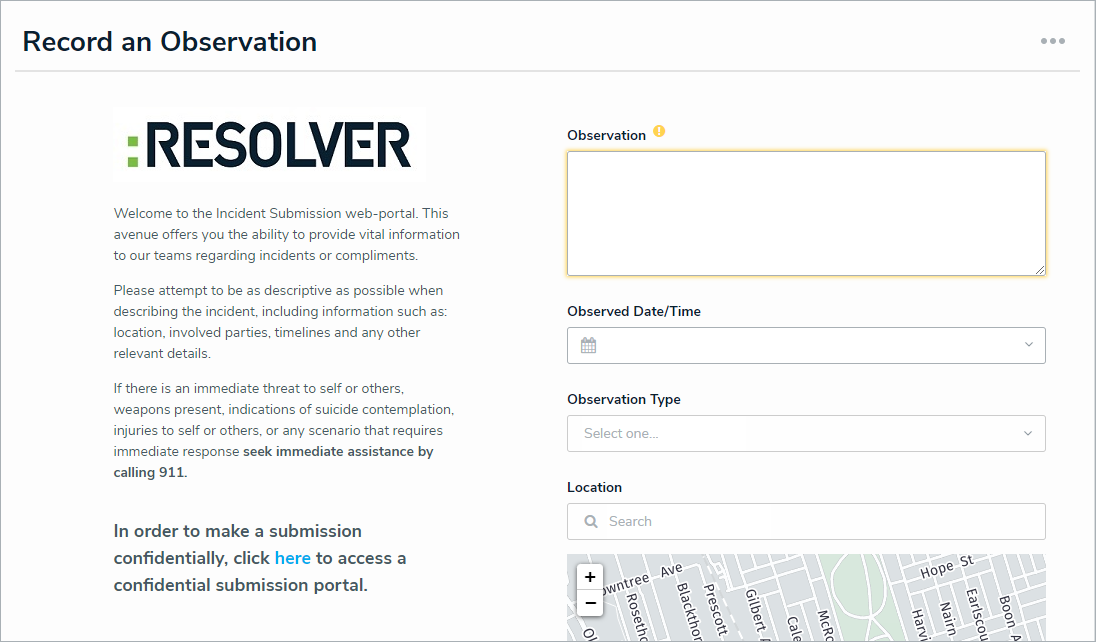
Task: Click inside the Observation text area
Action: click(806, 213)
